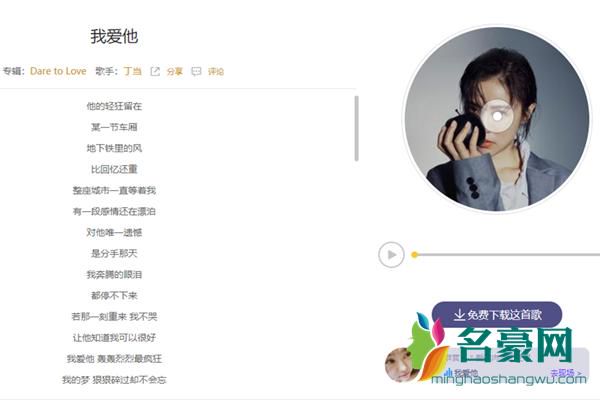Click the round singer album cover
The height and width of the screenshot is (400, 600).
tap(497, 119)
